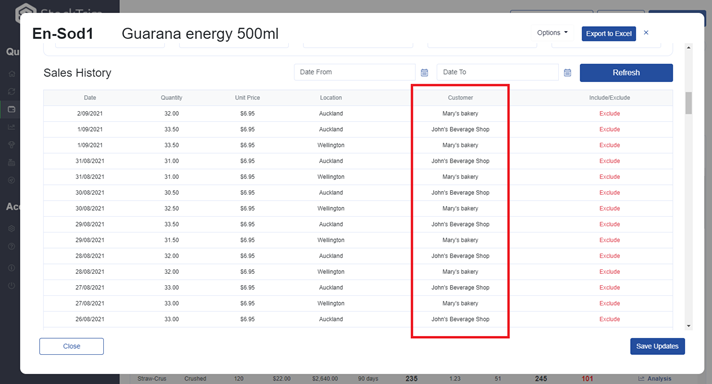Save changes with Save Updates button
The image size is (712, 384).
[657, 346]
